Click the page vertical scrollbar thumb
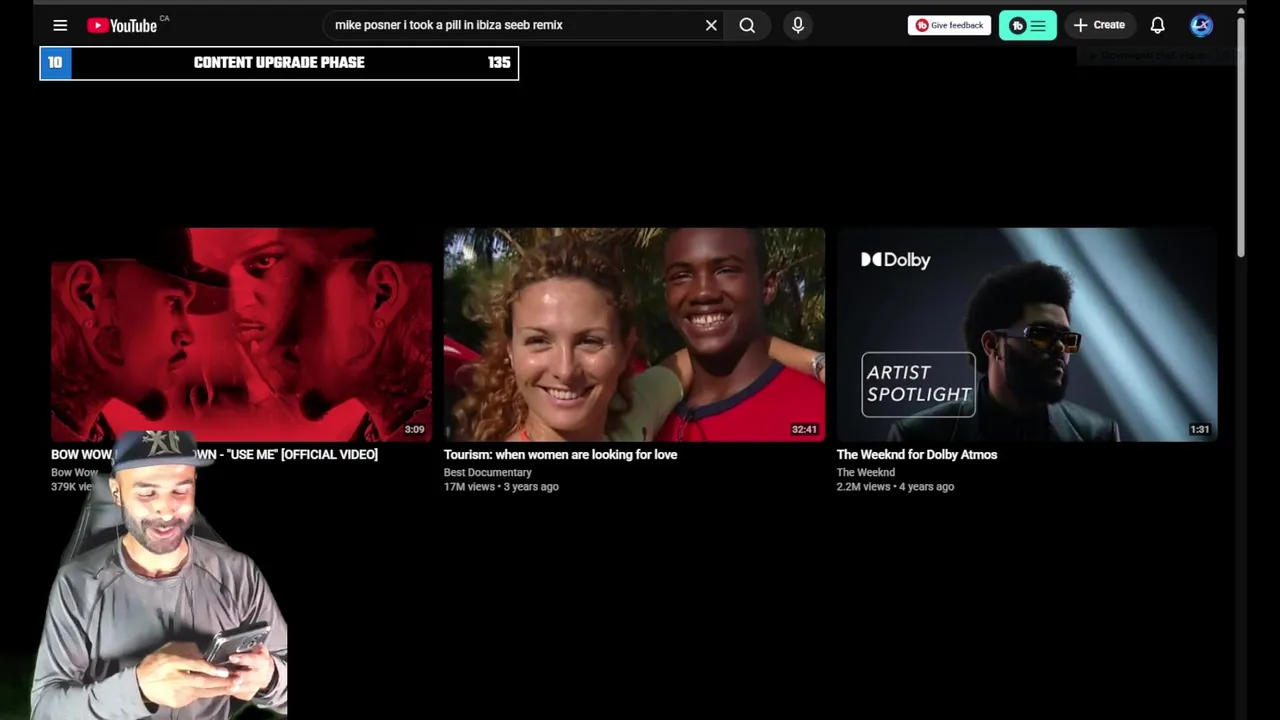The width and height of the screenshot is (1280, 720). tap(1240, 135)
